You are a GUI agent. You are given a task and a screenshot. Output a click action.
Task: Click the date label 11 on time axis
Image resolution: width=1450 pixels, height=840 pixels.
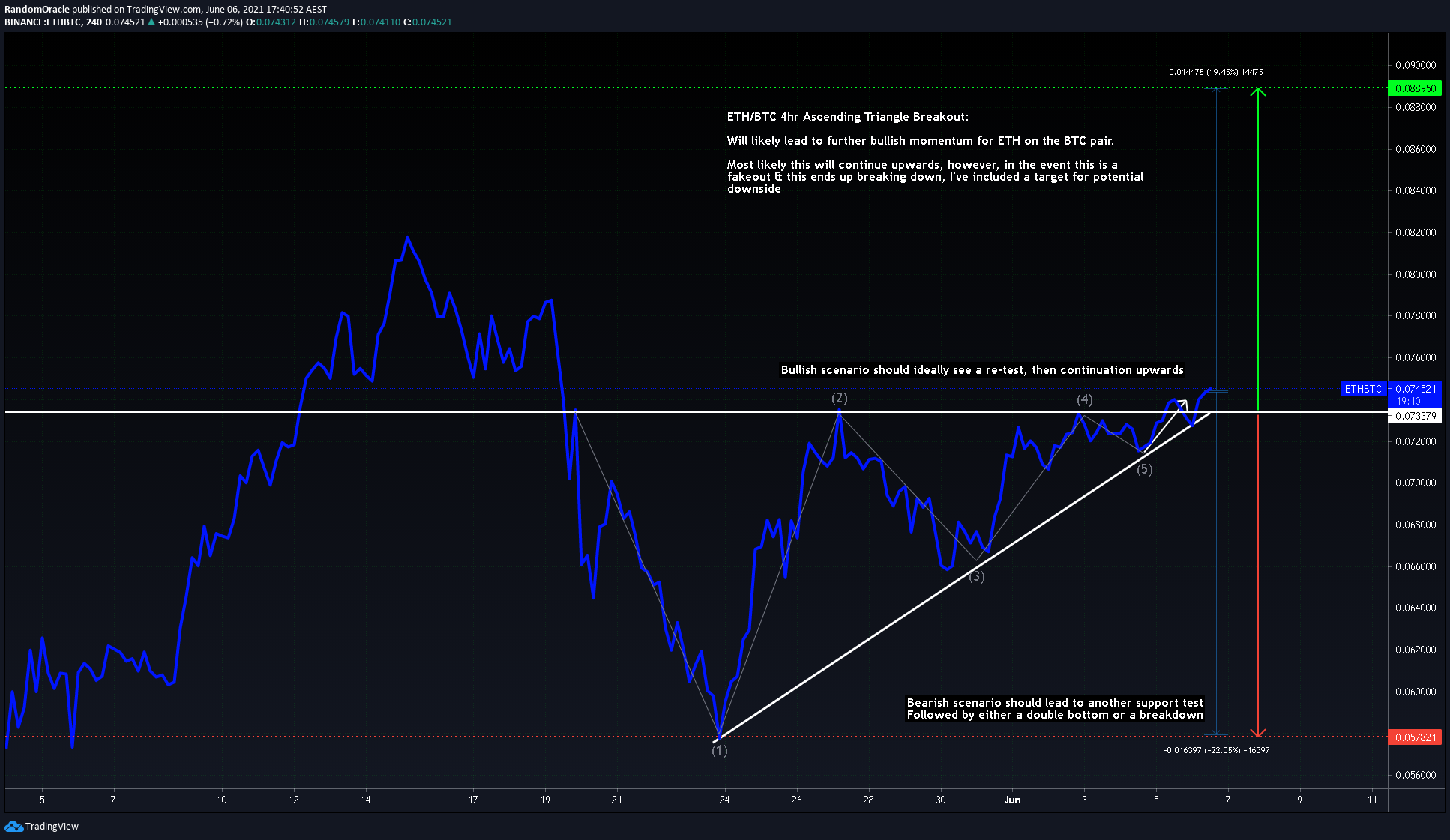(1371, 800)
